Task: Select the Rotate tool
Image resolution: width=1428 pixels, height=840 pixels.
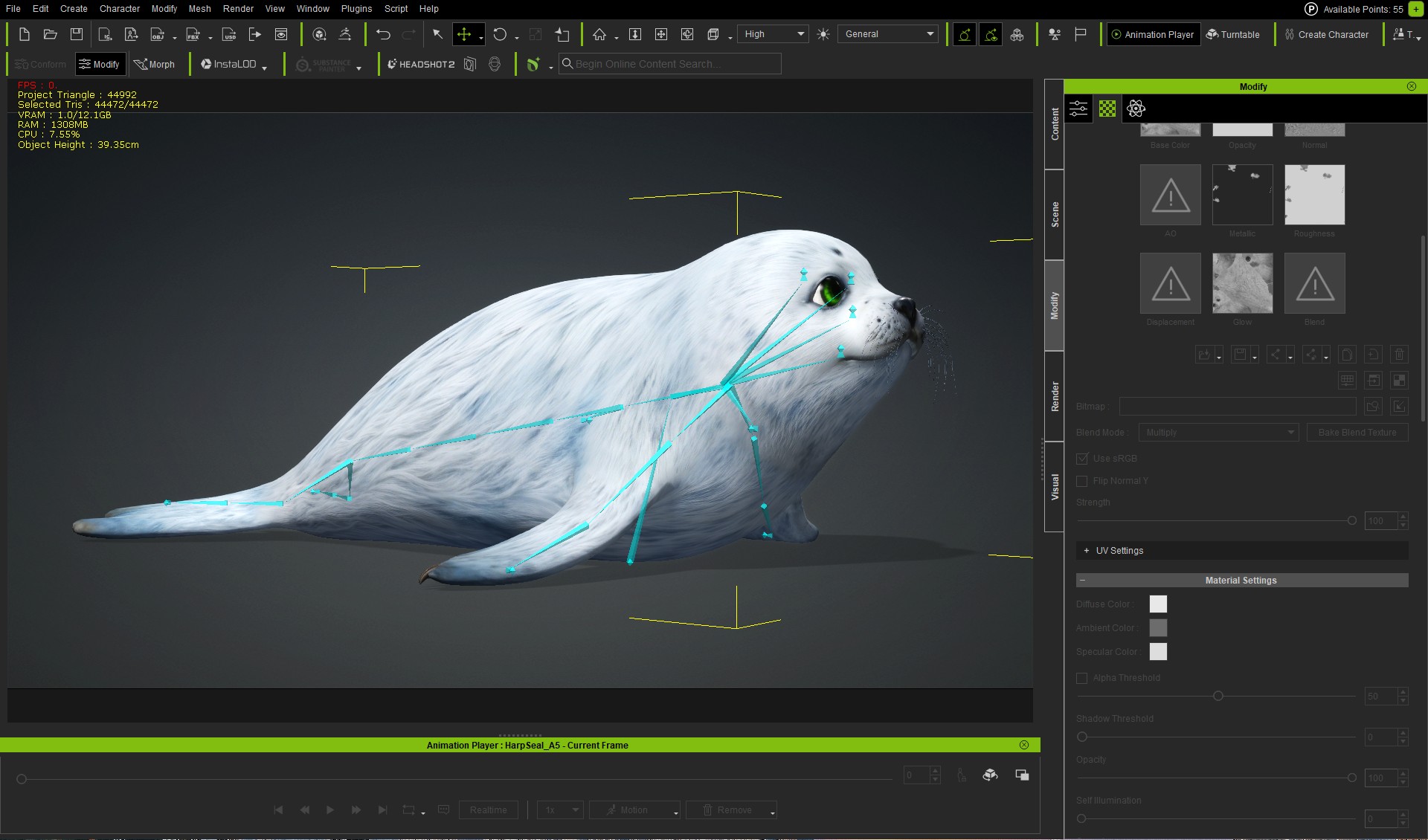Action: click(501, 34)
